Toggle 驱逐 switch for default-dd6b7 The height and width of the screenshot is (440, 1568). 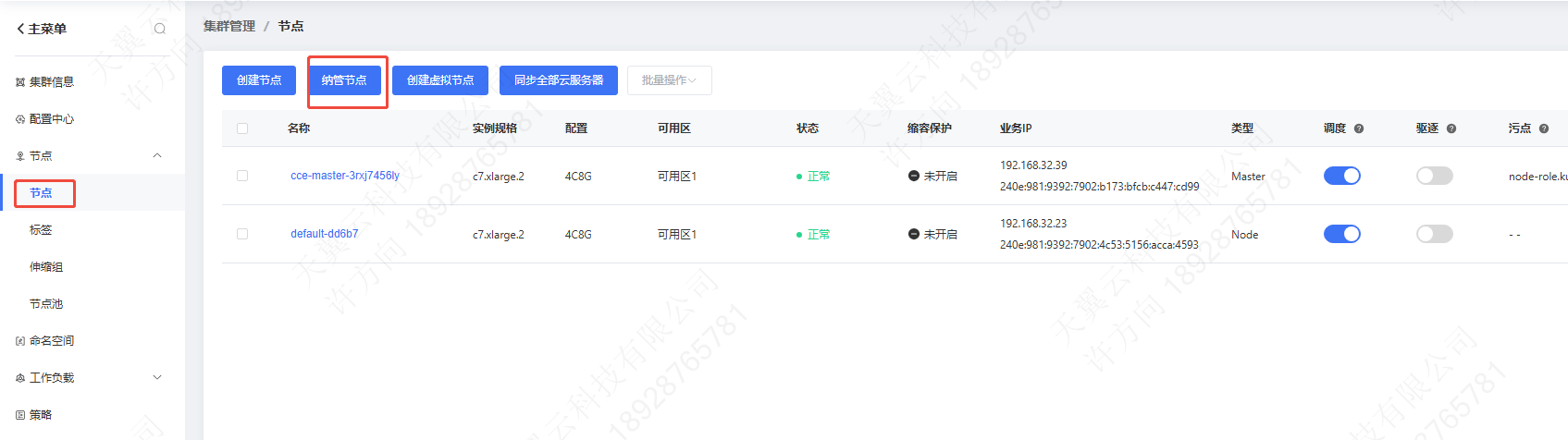point(1434,234)
